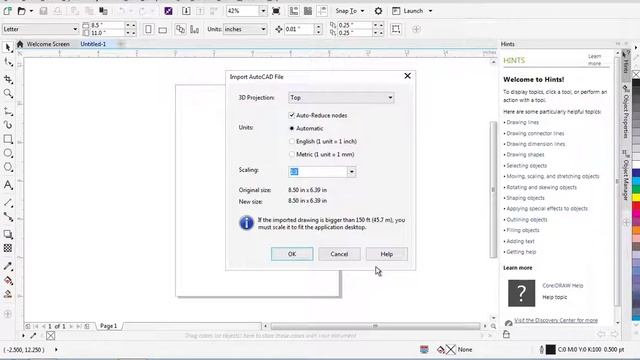This screenshot has height=360, width=640.
Task: Select Metric (1 unit = 1 mm)
Action: [x=291, y=154]
